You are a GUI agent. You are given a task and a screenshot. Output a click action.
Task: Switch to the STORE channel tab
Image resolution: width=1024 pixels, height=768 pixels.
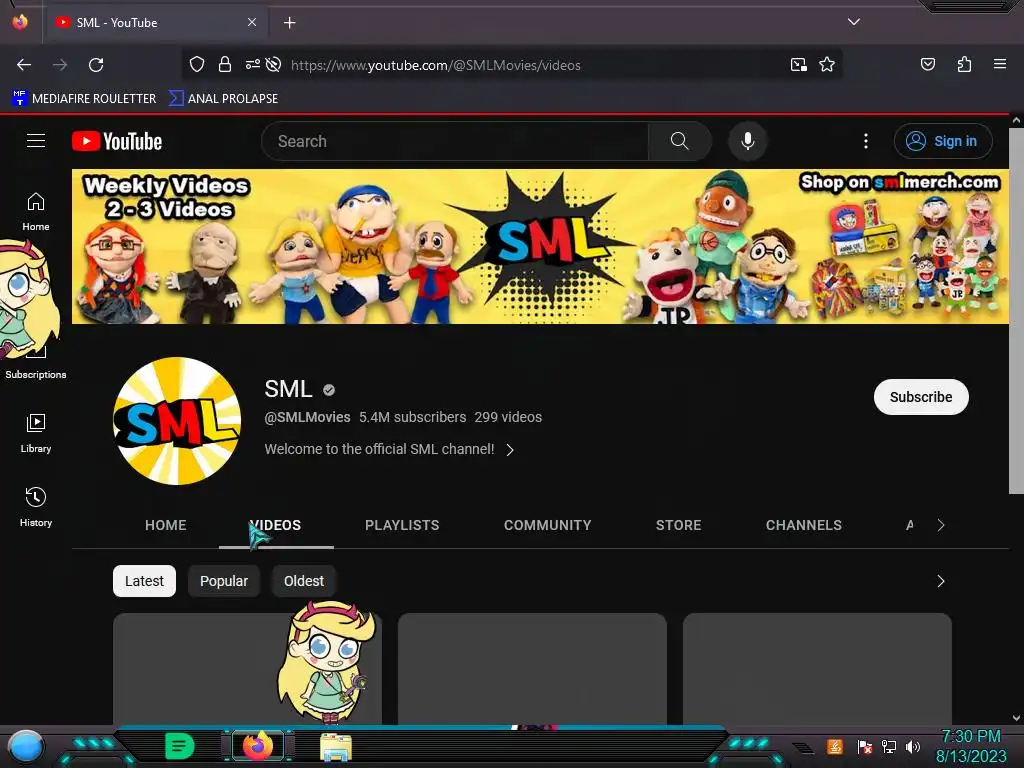tap(679, 525)
